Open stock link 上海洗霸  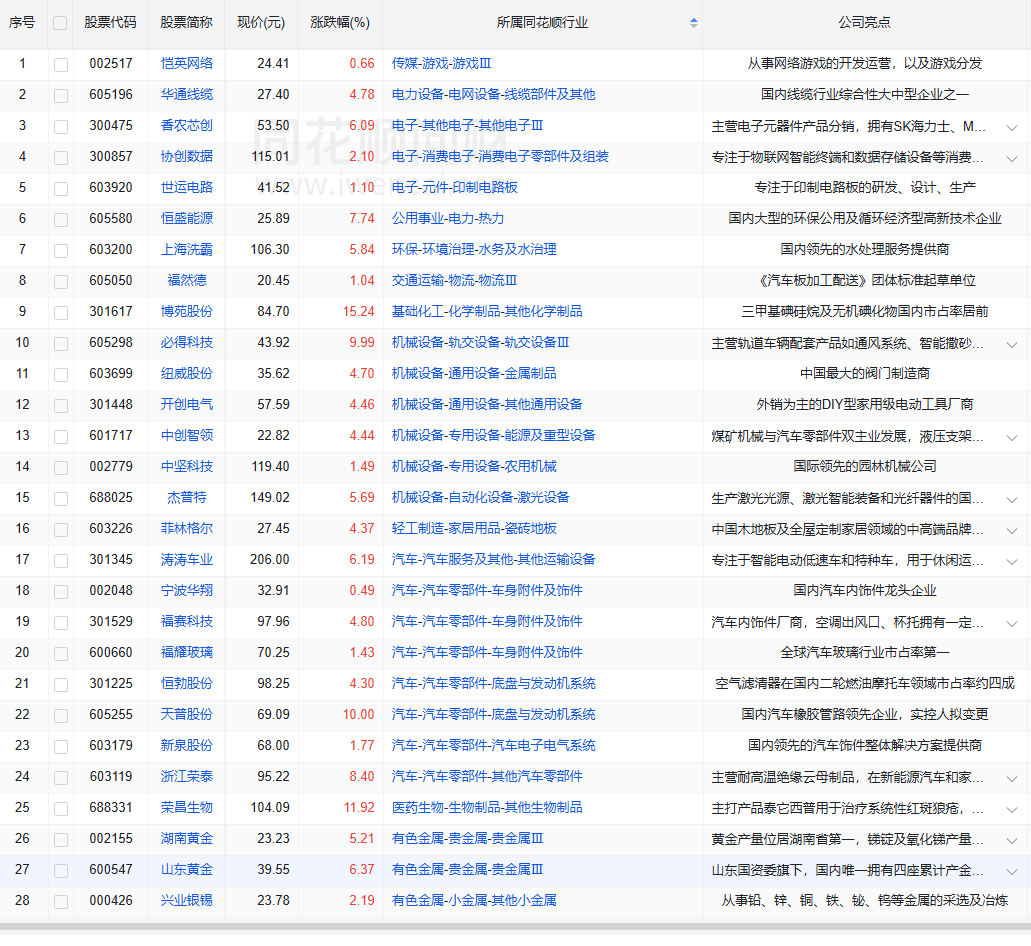point(187,250)
